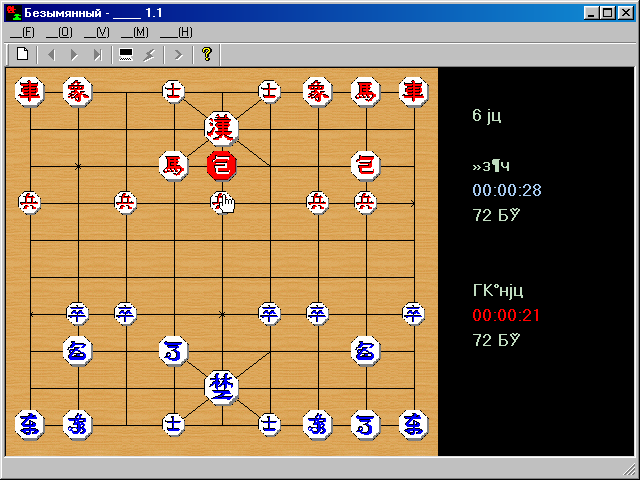
Task: Select the white red cannon on right side
Action: (366, 166)
